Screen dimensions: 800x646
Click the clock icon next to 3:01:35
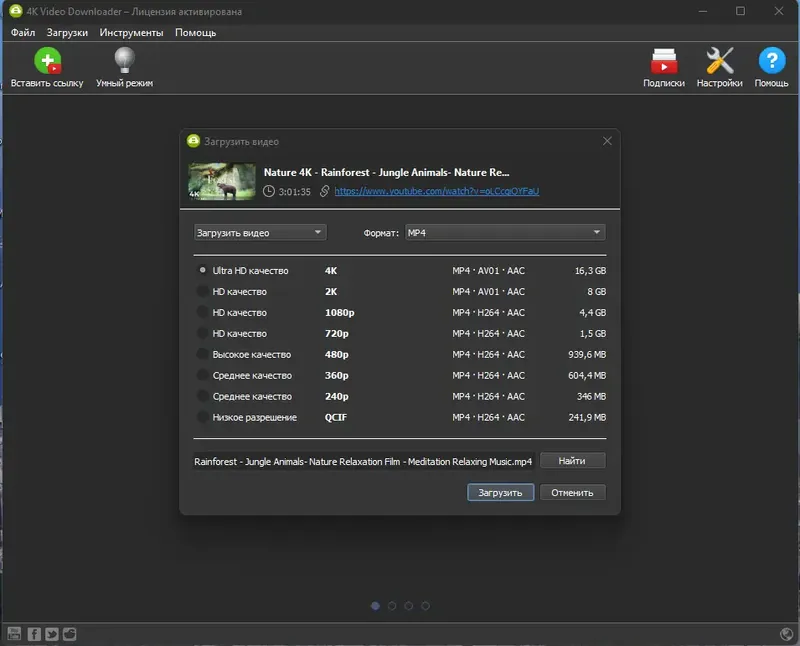click(x=268, y=191)
